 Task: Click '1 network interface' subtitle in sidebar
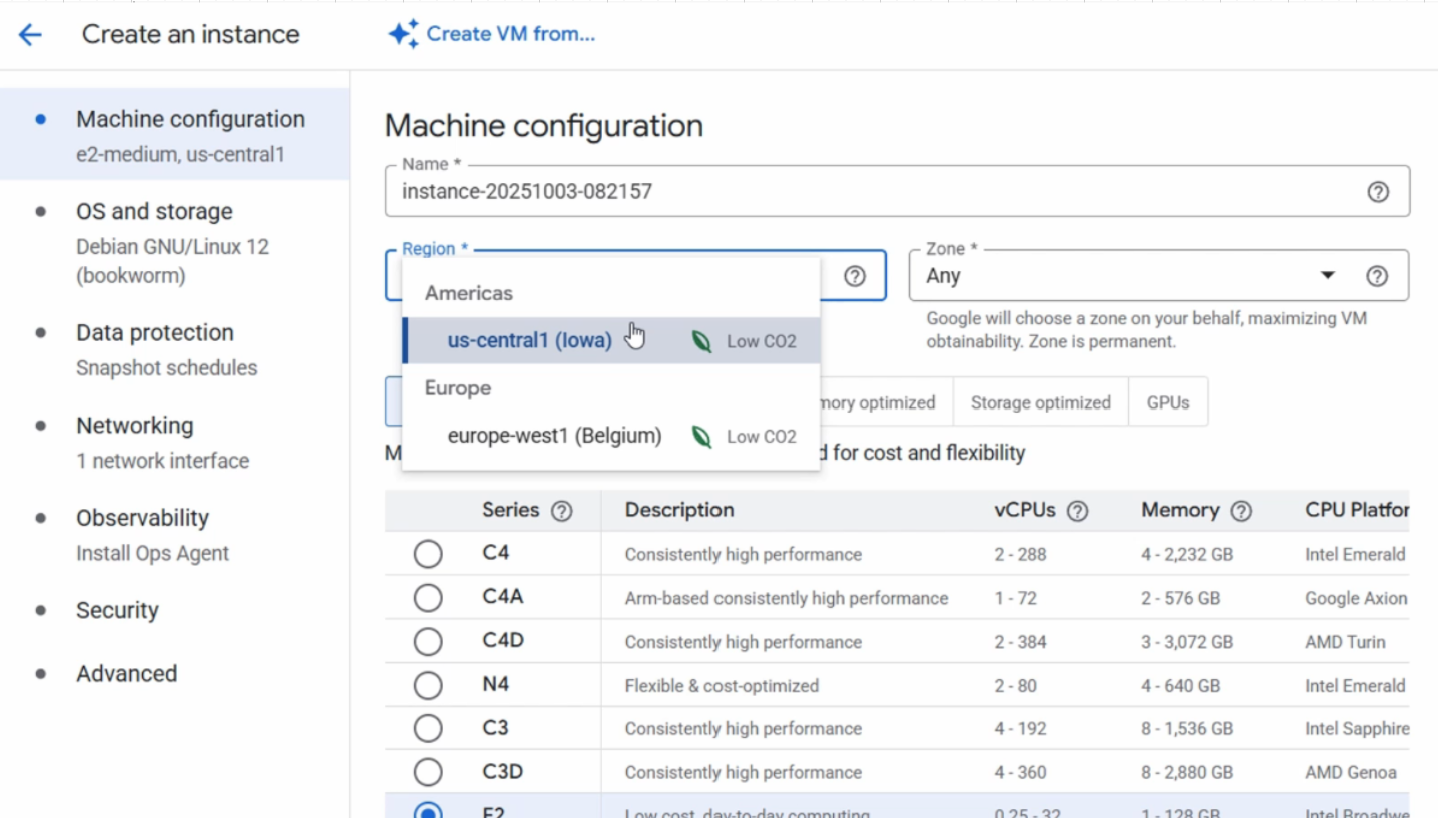coord(162,461)
